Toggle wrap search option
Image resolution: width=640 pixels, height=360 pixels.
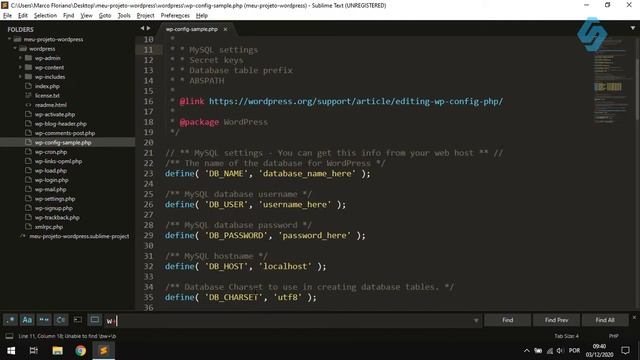(x=61, y=320)
